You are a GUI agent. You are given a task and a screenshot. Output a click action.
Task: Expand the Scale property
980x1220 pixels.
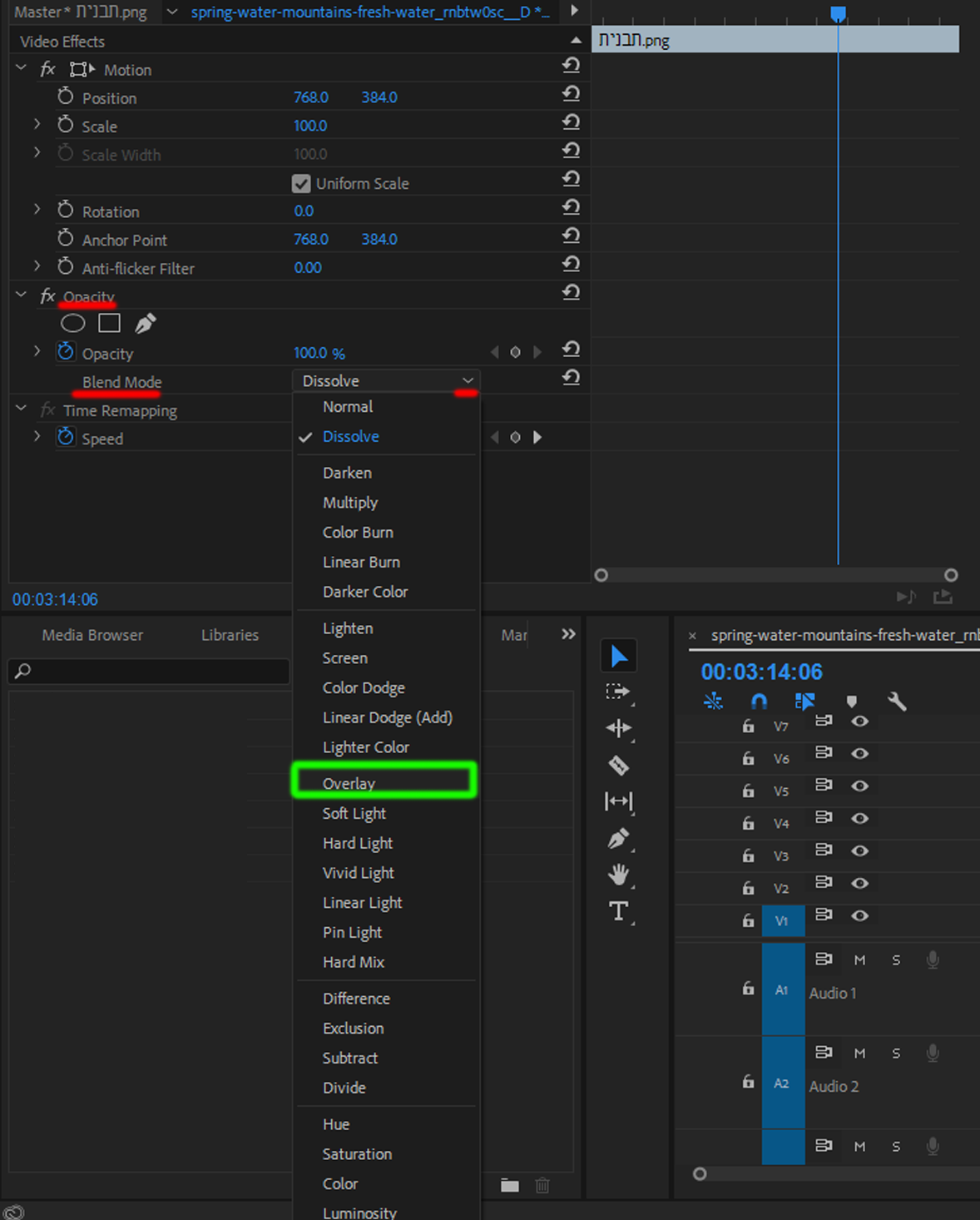(x=37, y=124)
